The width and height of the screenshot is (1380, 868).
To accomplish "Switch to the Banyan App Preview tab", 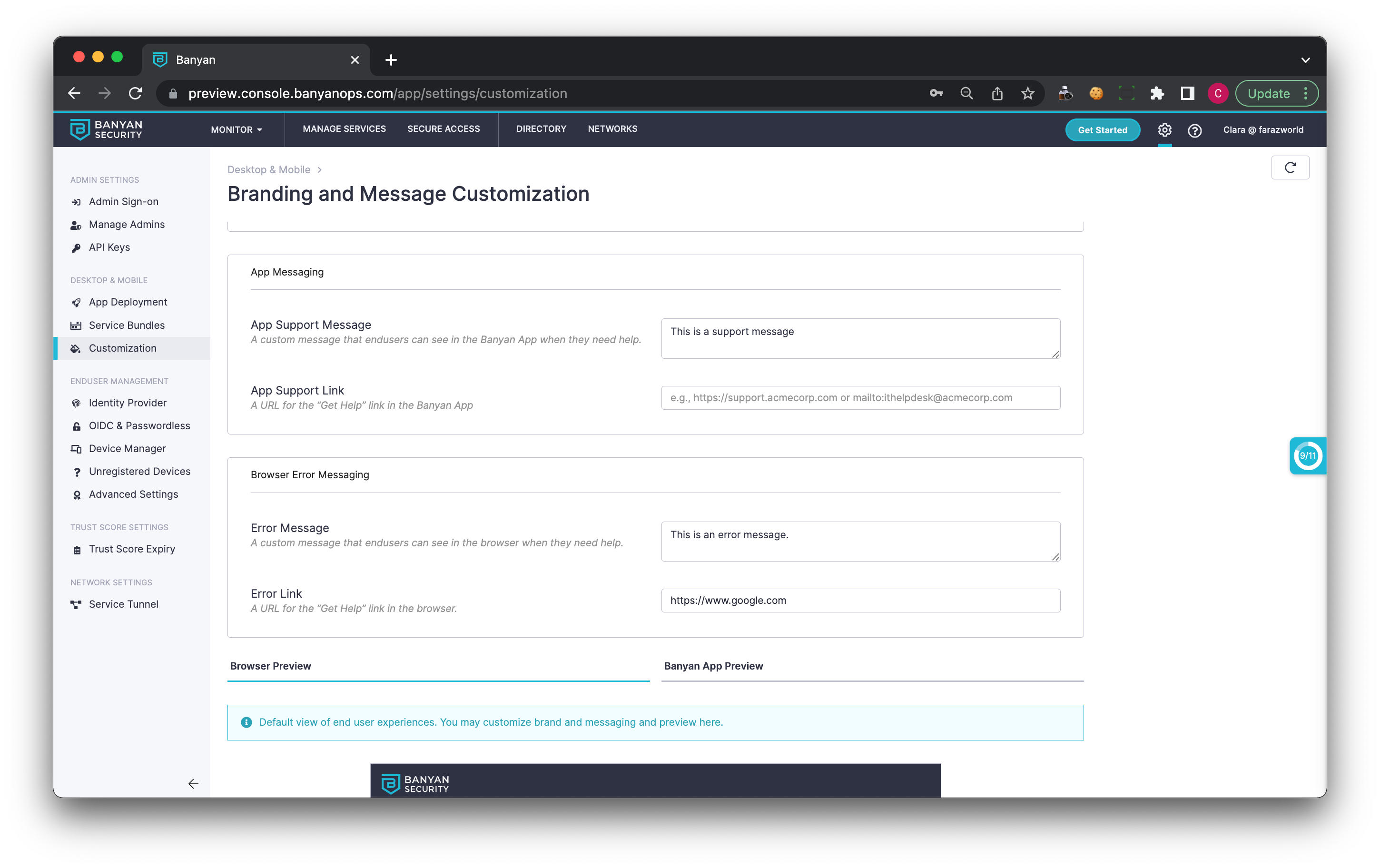I will (x=713, y=666).
